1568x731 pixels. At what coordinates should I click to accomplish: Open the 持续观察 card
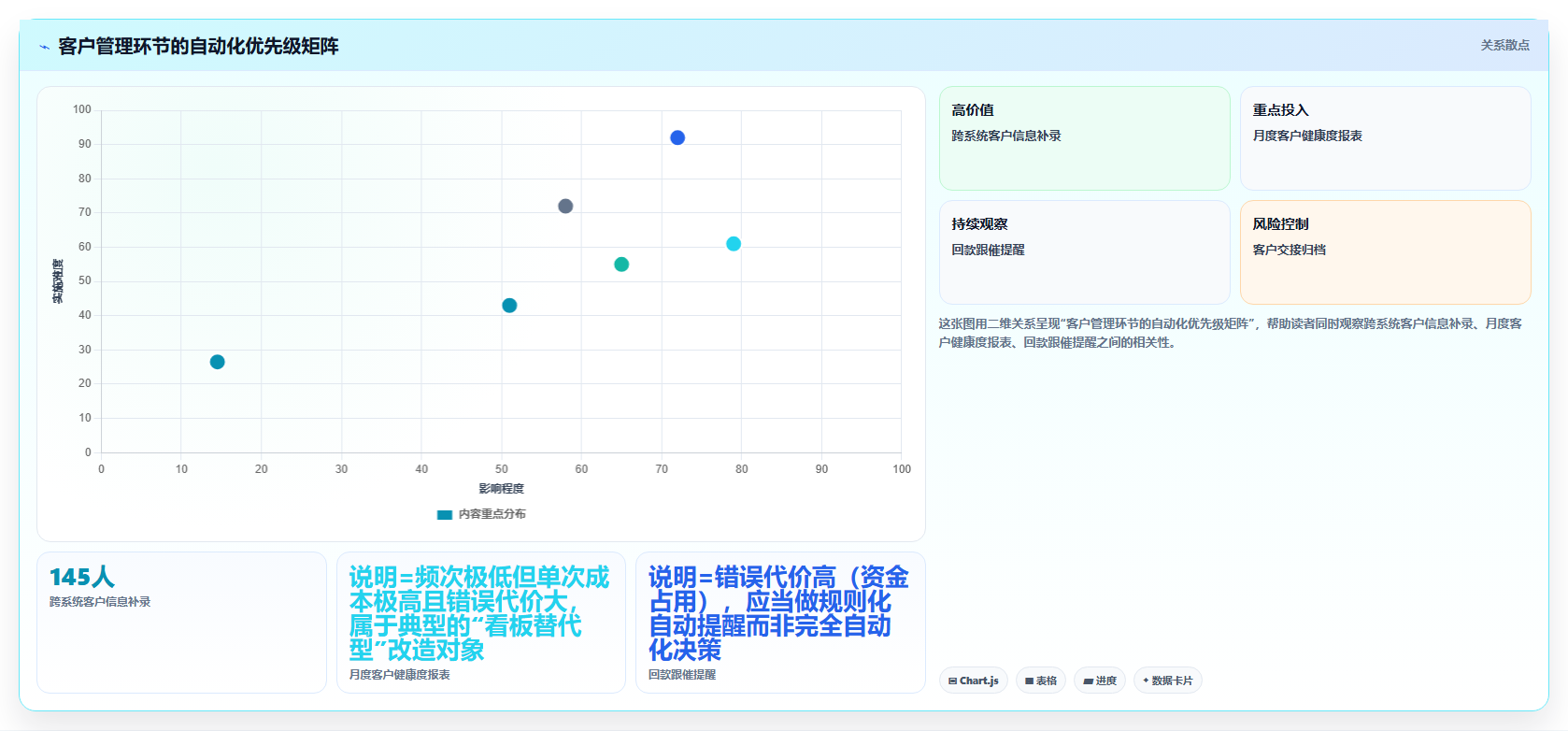coord(1085,252)
